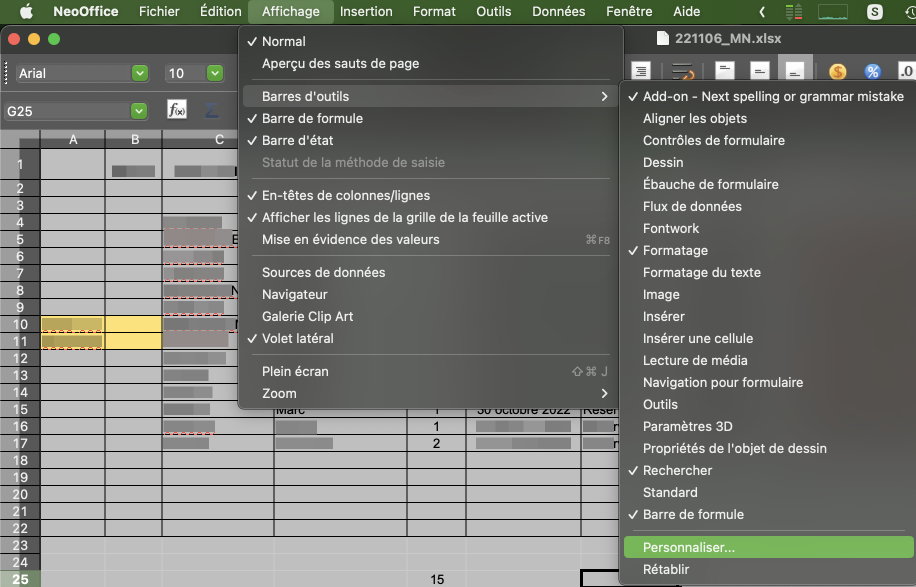The width and height of the screenshot is (916, 587).
Task: Align cell content to top
Action: pyautogui.click(x=725, y=71)
